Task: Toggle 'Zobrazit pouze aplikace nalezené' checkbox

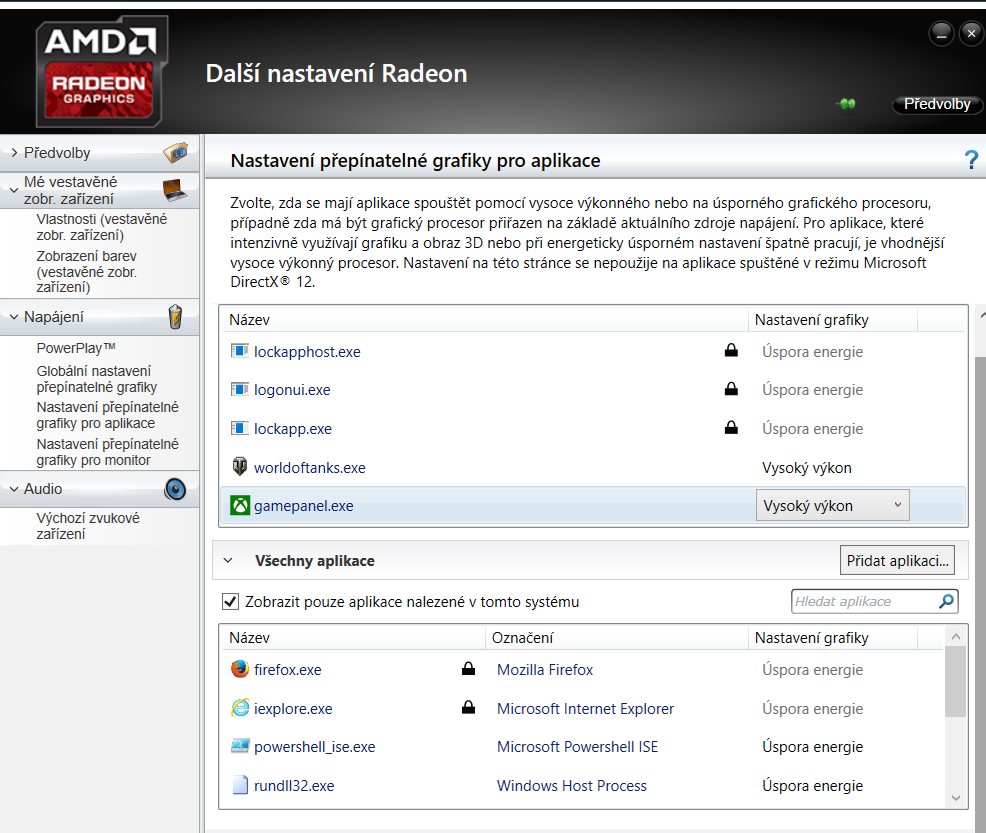Action: point(230,602)
